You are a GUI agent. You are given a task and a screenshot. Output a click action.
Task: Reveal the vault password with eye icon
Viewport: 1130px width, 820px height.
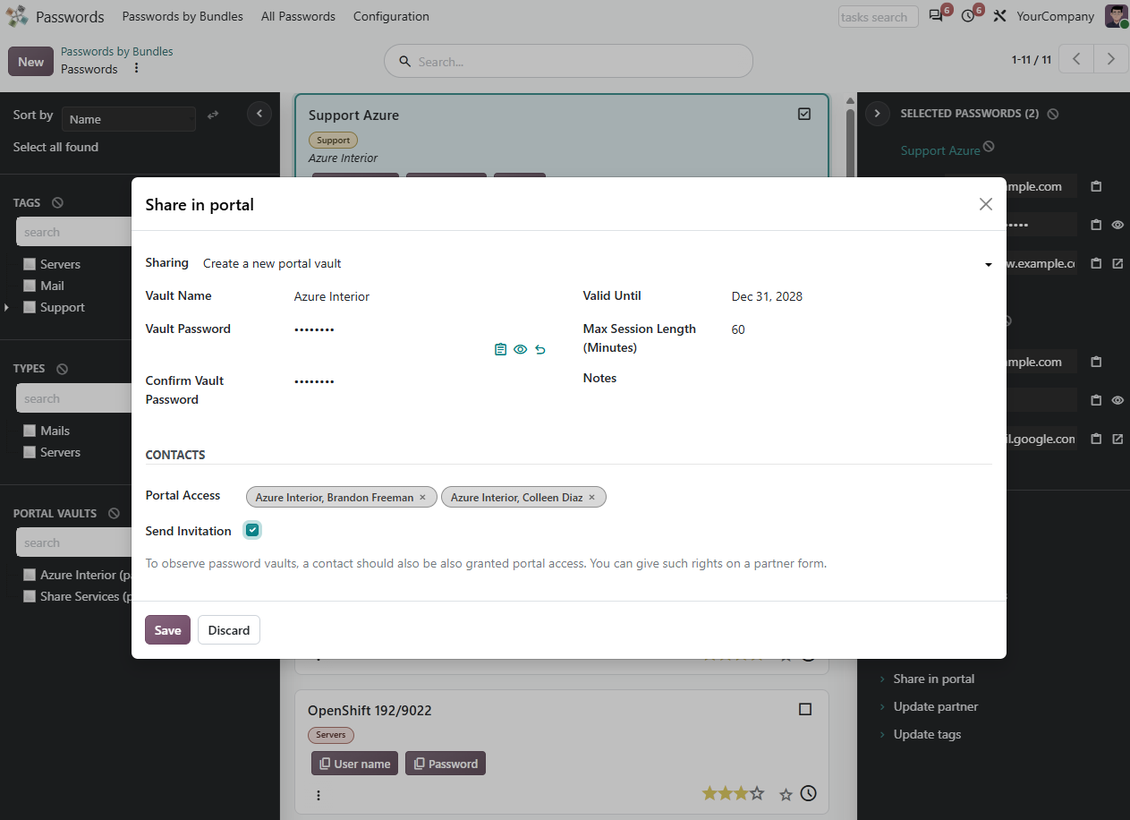(520, 349)
